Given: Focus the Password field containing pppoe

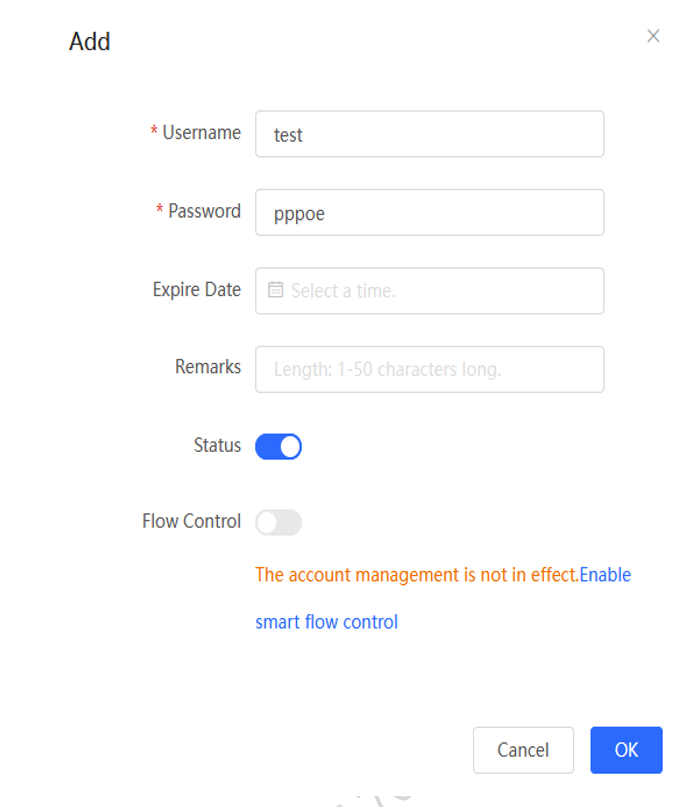Looking at the screenshot, I should [x=429, y=213].
